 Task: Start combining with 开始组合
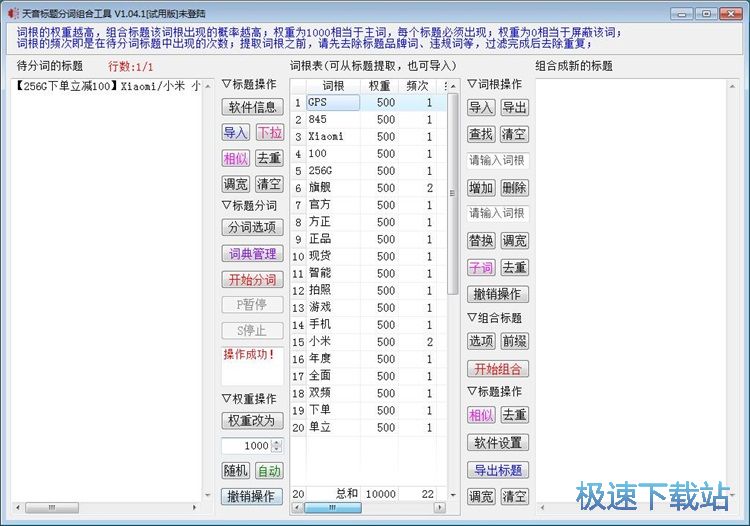tap(497, 369)
